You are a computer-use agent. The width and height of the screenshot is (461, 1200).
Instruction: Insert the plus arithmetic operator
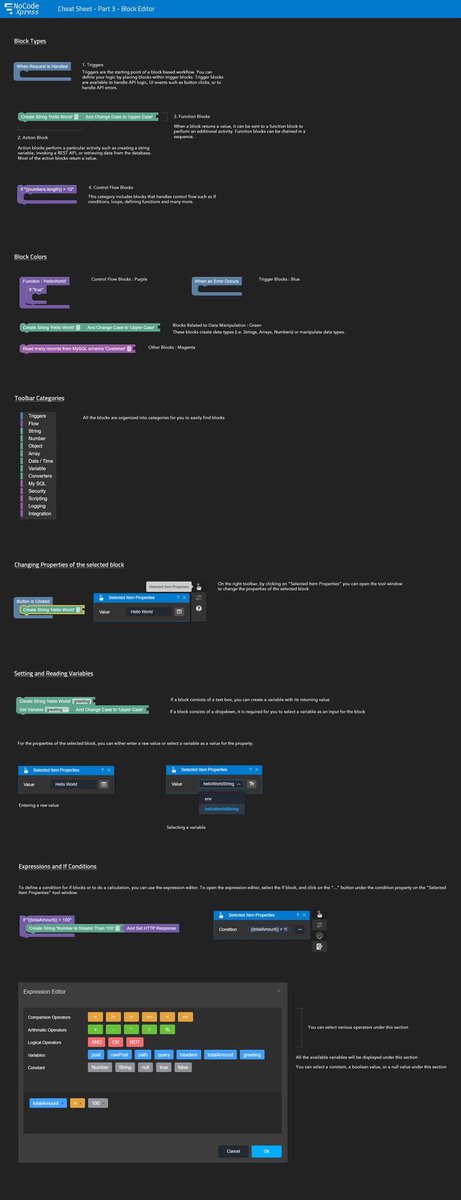[96, 1029]
